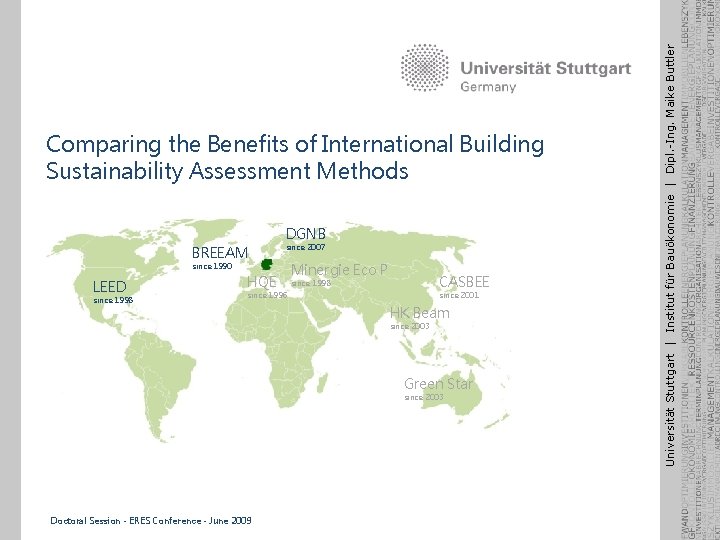Click 'since 1990' under BREEAM
The height and width of the screenshot is (540, 720).
[212, 266]
